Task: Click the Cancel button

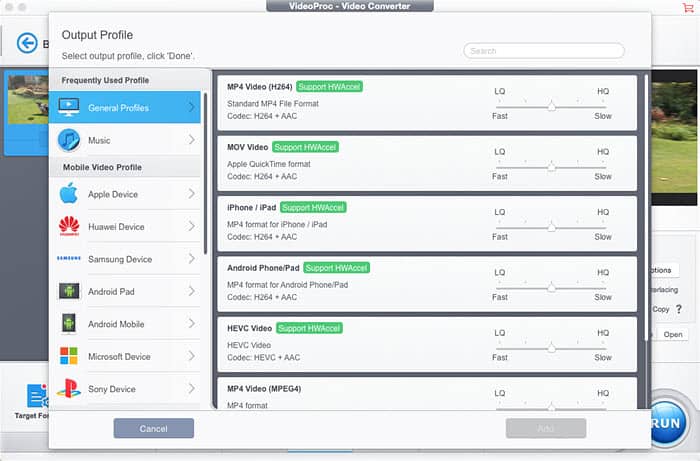Action: click(154, 428)
